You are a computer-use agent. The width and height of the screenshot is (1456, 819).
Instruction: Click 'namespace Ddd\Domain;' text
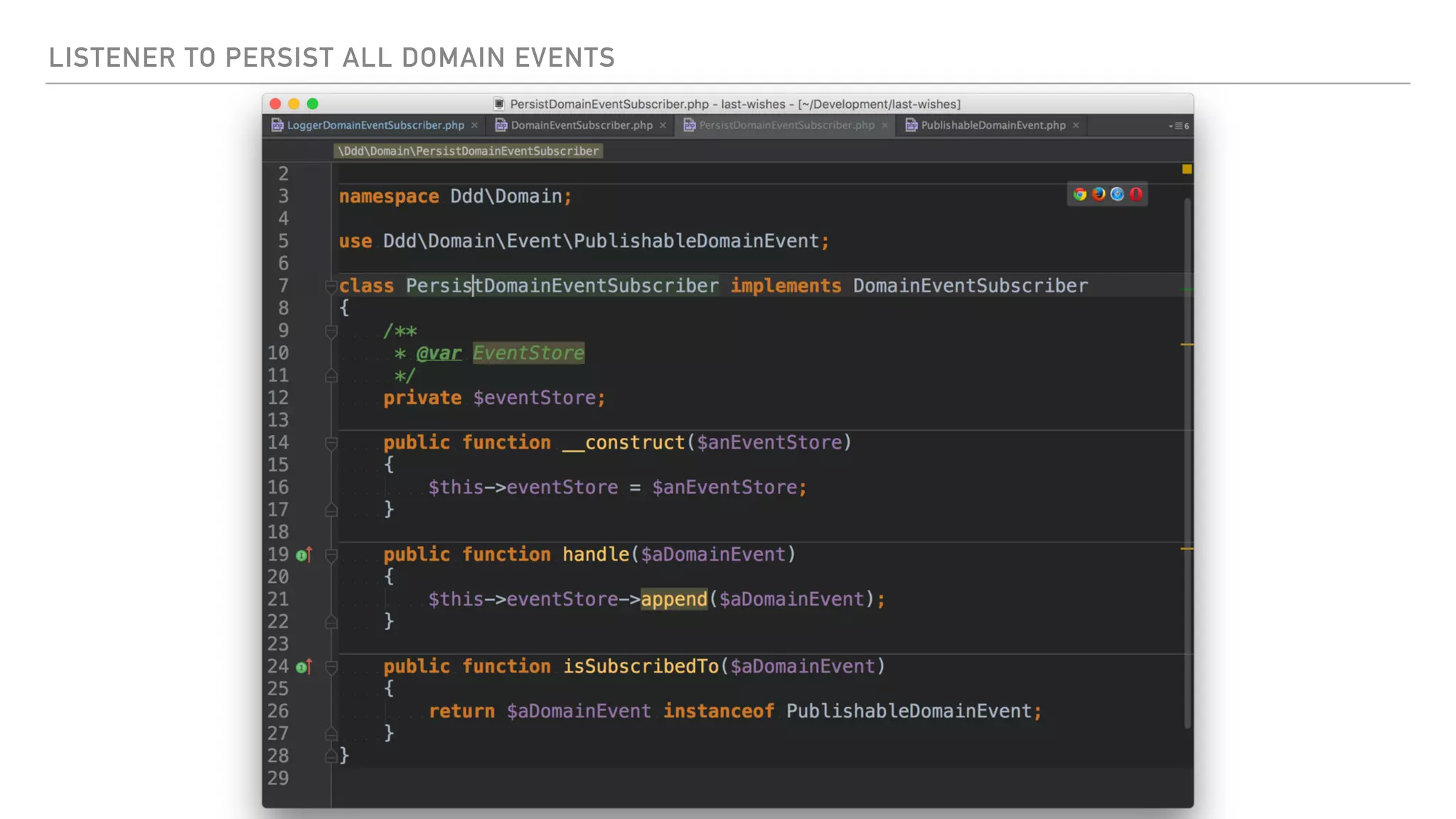point(455,196)
